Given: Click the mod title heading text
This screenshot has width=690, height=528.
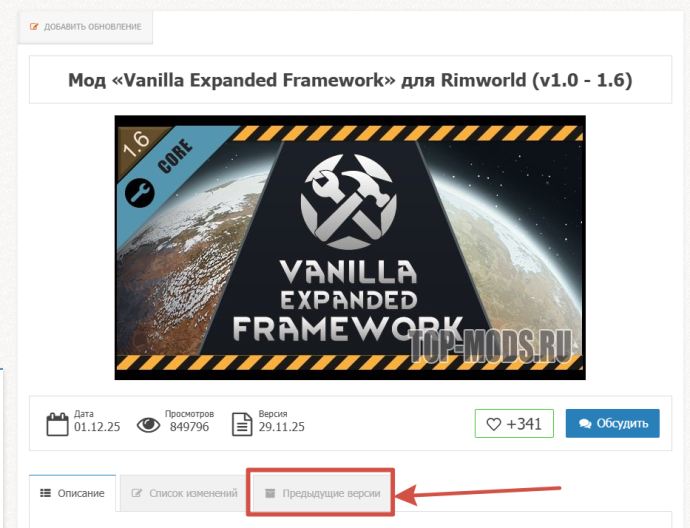Looking at the screenshot, I should pyautogui.click(x=350, y=80).
